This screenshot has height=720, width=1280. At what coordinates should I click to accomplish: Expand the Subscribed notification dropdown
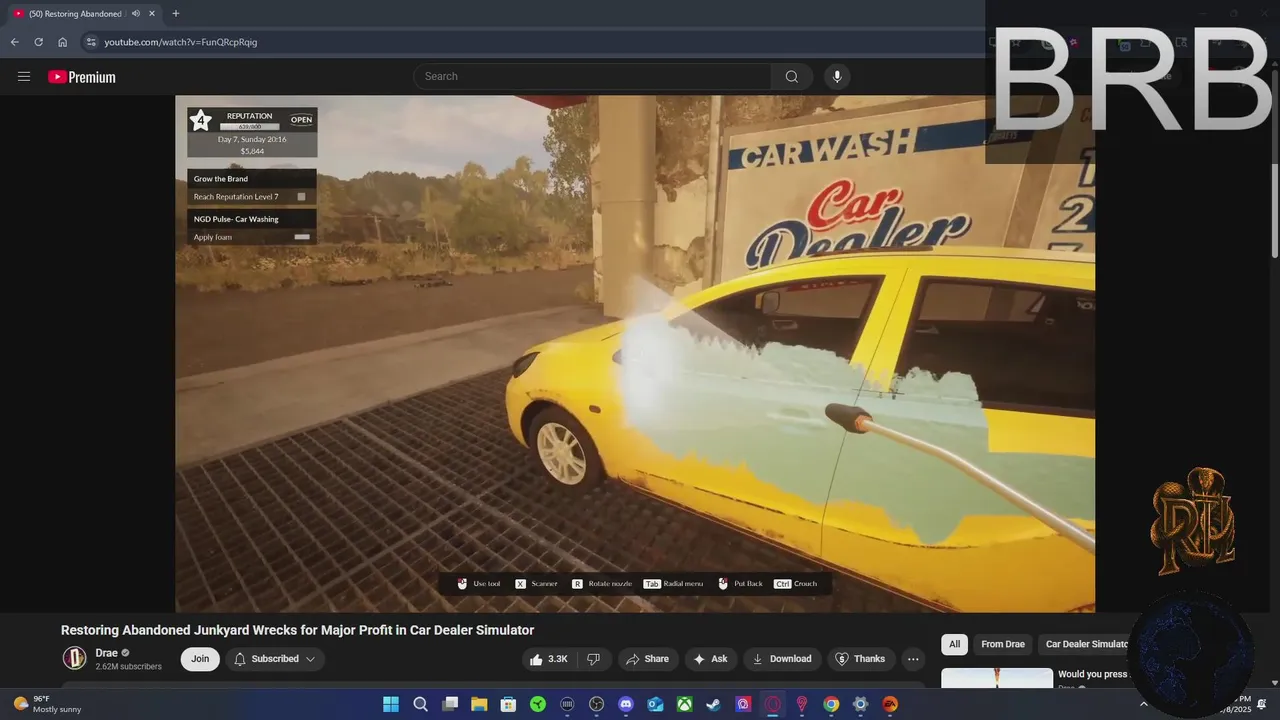[275, 659]
